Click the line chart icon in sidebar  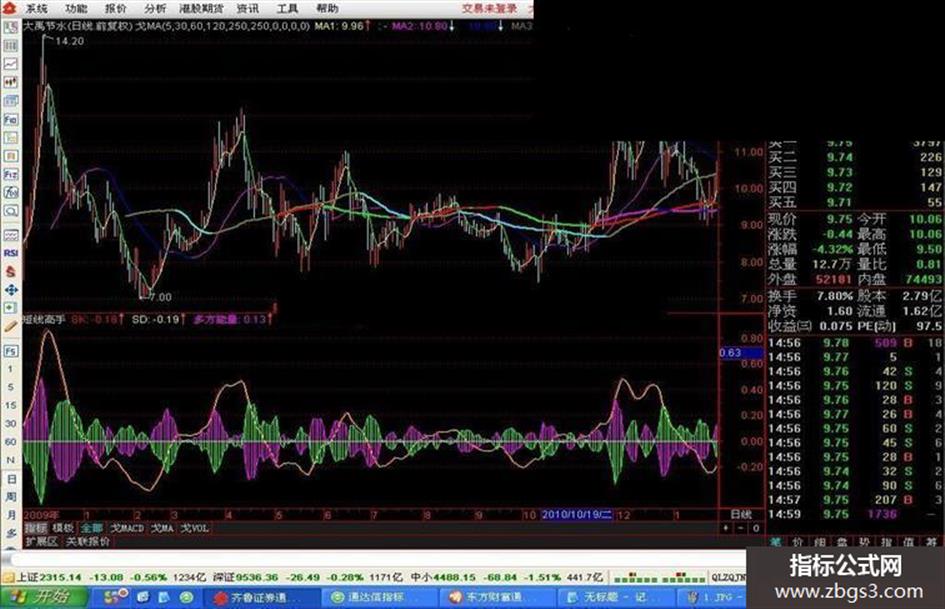click(11, 63)
